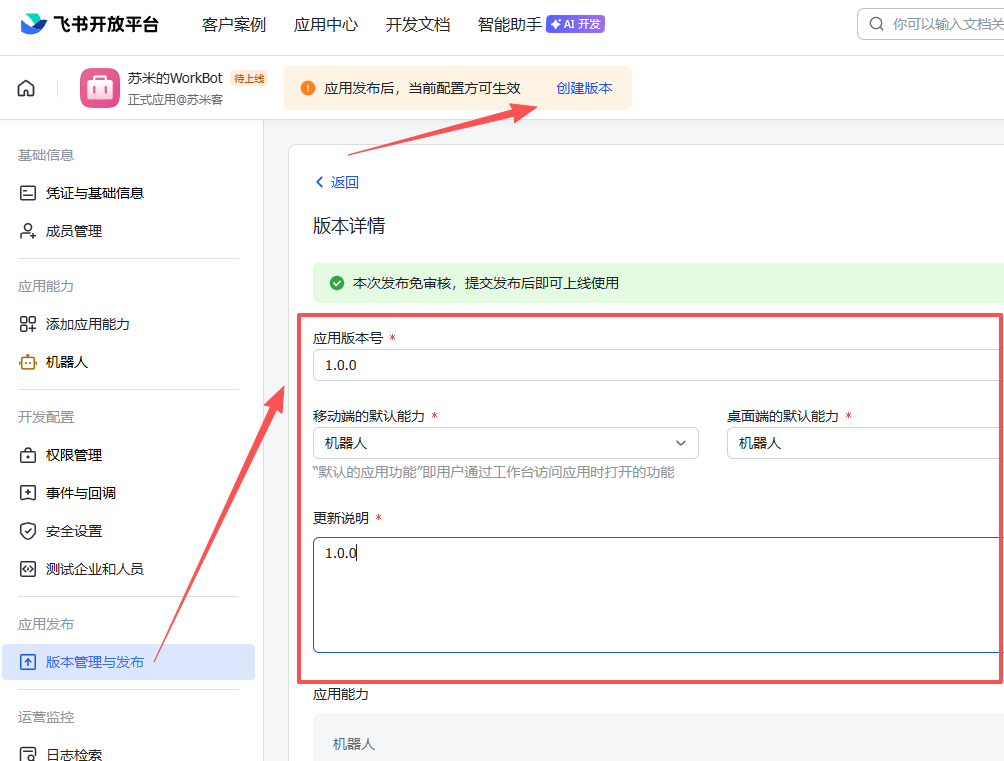Open 开发文档 in top navigation
The width and height of the screenshot is (1004, 761).
[417, 24]
